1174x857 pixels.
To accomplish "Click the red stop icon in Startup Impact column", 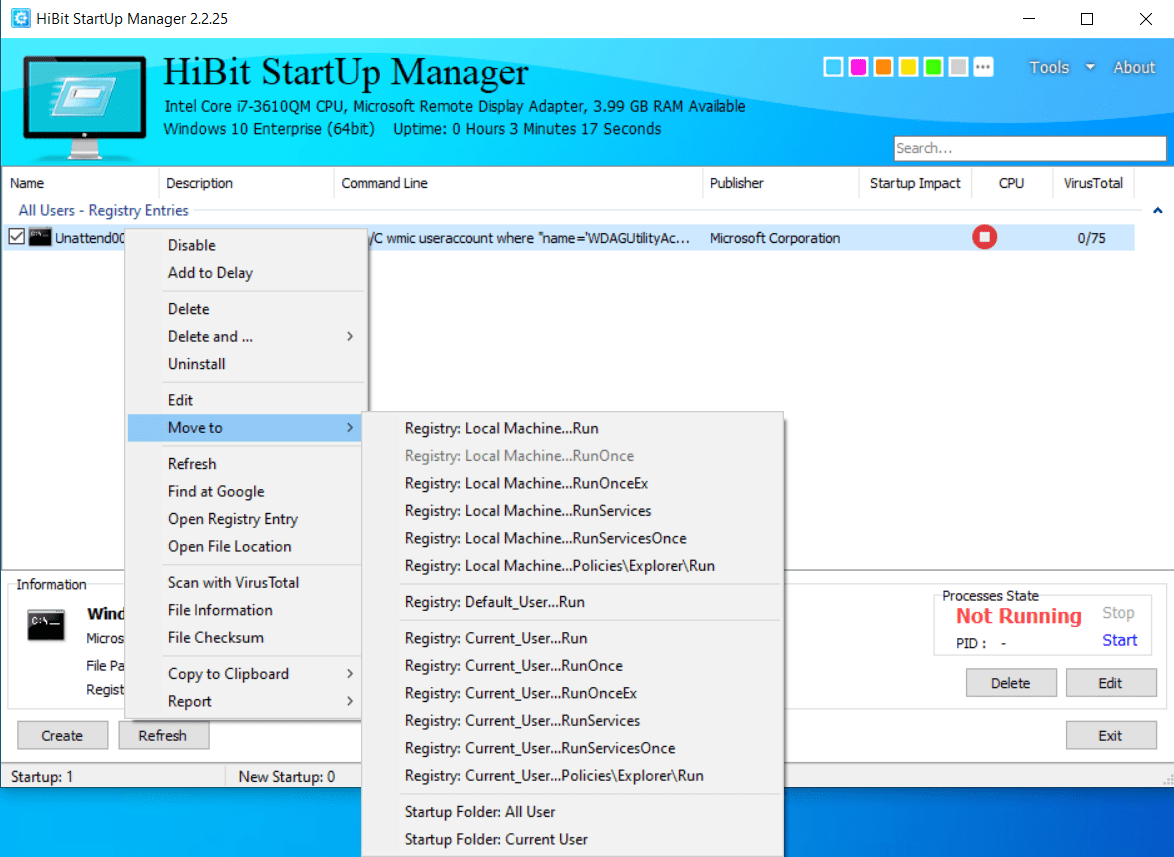I will [985, 237].
